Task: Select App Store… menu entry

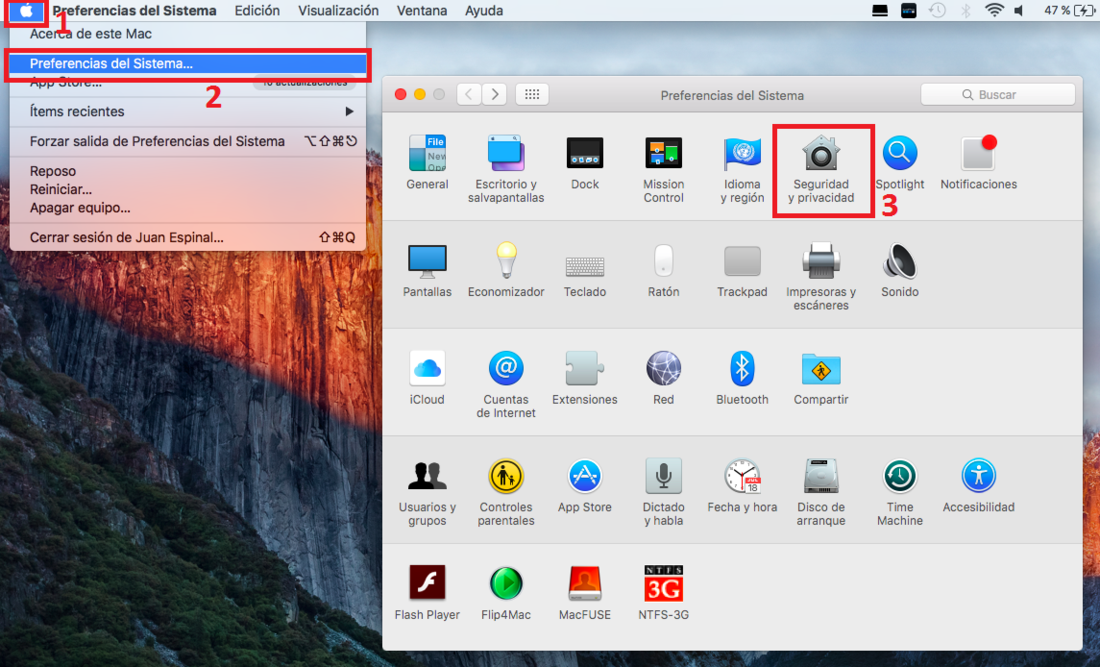Action: click(188, 82)
